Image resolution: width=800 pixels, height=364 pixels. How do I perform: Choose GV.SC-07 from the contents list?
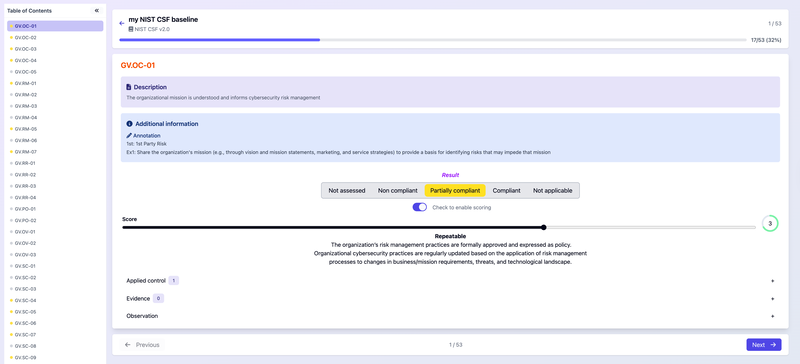point(26,335)
